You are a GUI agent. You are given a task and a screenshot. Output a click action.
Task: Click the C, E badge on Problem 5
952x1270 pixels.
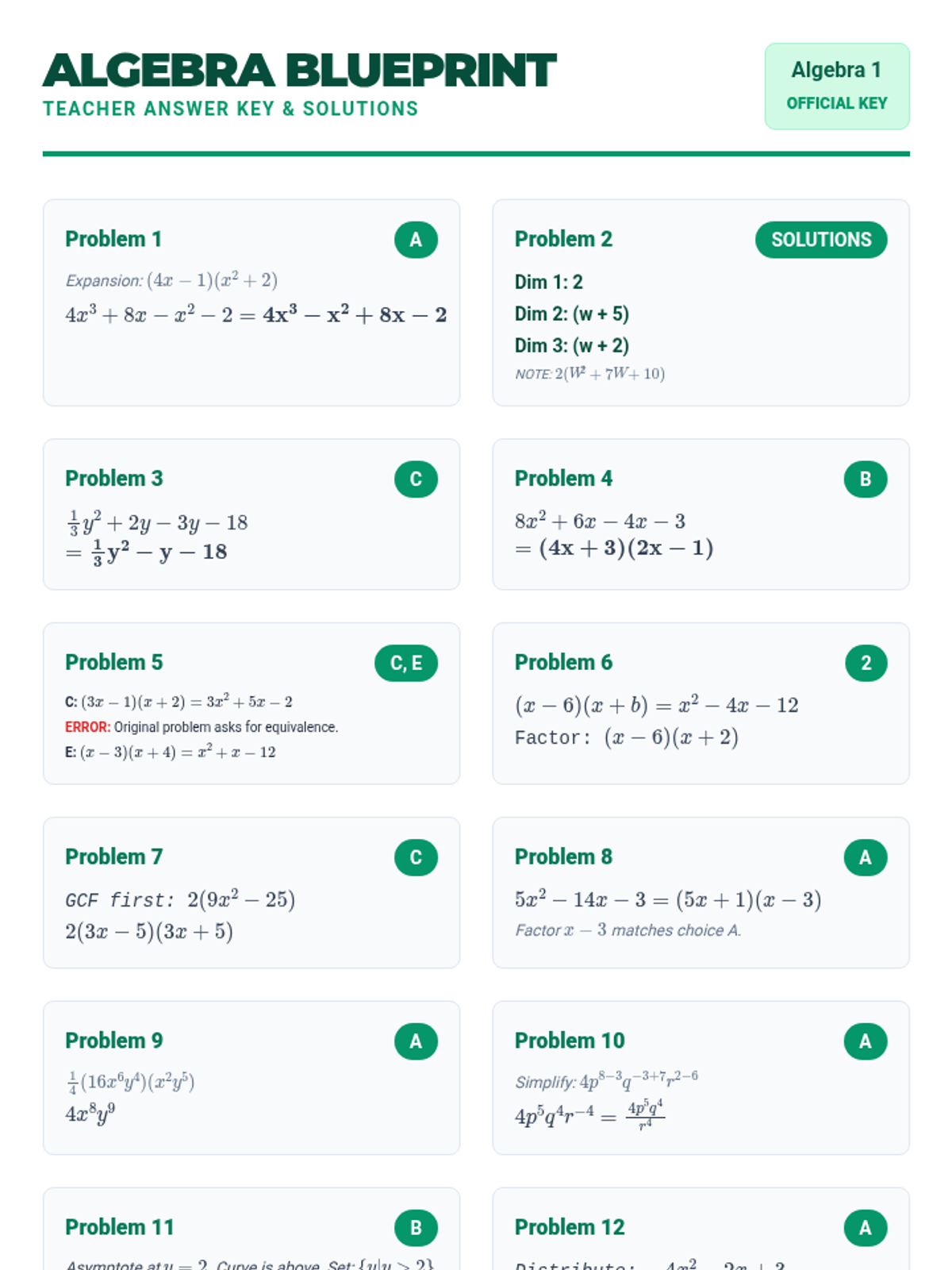click(x=405, y=663)
